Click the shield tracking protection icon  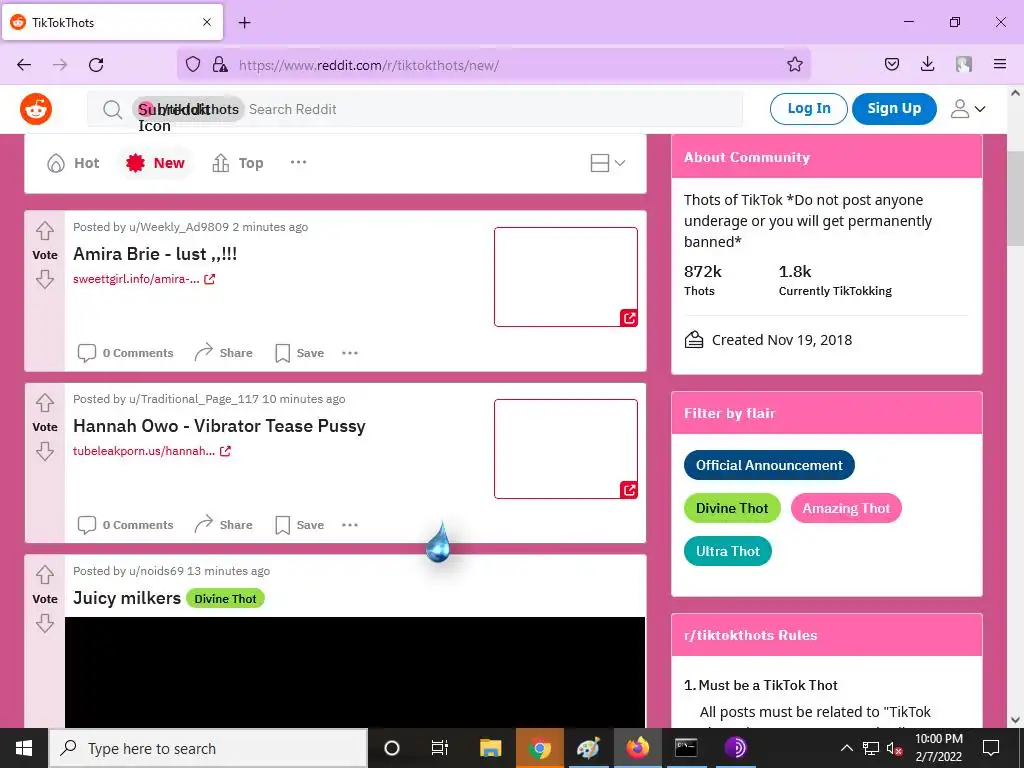(193, 65)
